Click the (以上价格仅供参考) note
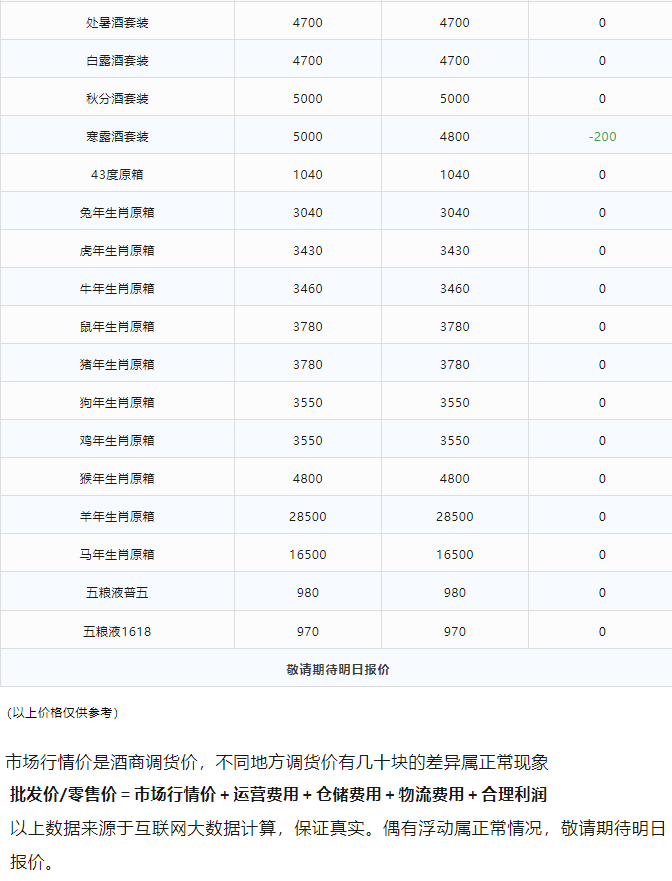This screenshot has width=672, height=881. (x=62, y=712)
